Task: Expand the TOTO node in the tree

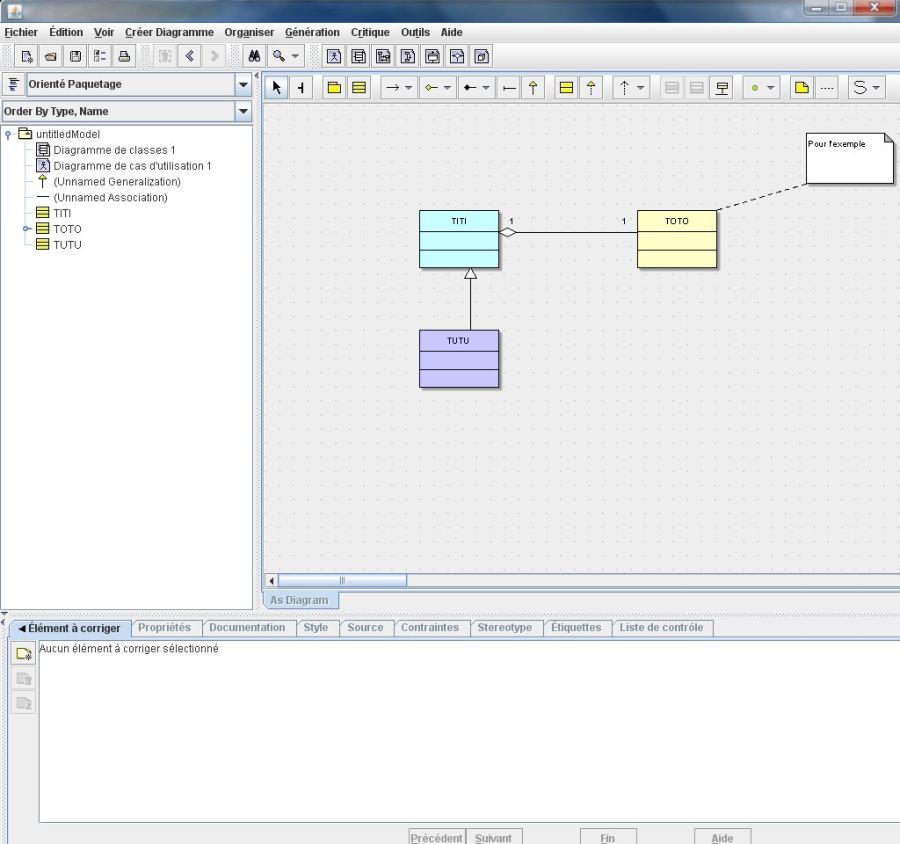Action: pyautogui.click(x=26, y=229)
